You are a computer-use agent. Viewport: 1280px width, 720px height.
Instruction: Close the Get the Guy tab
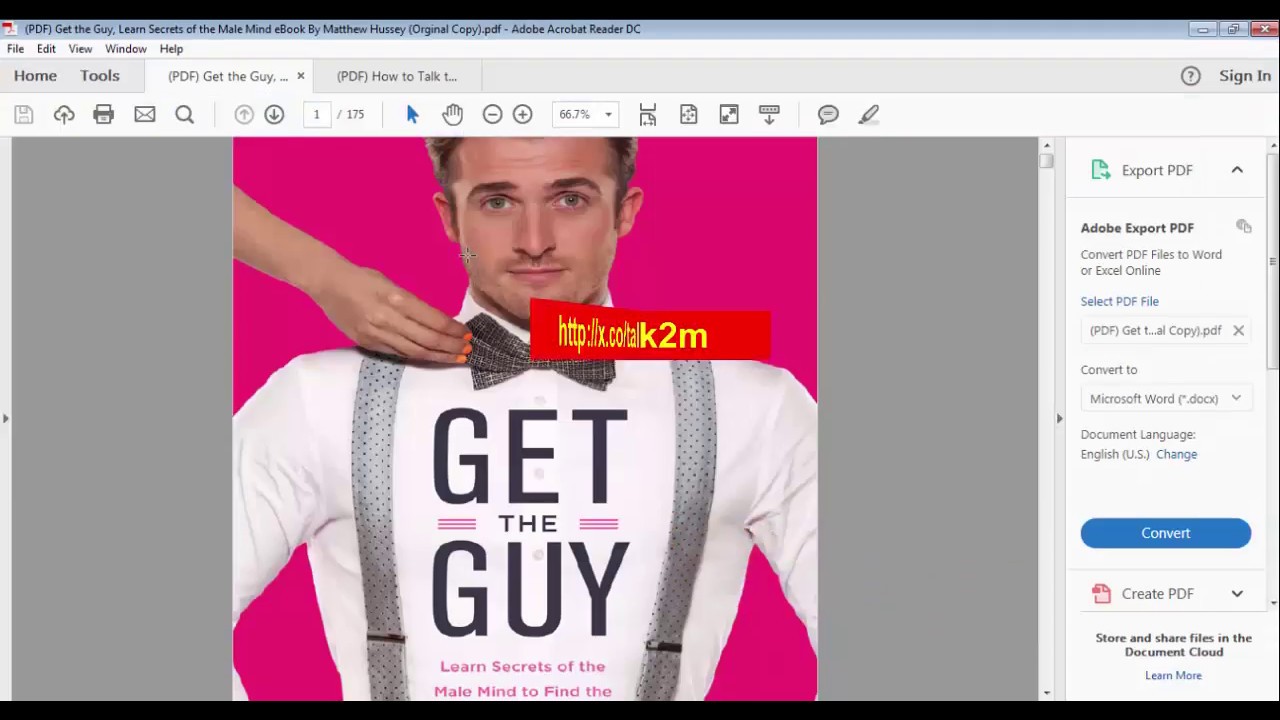click(300, 76)
